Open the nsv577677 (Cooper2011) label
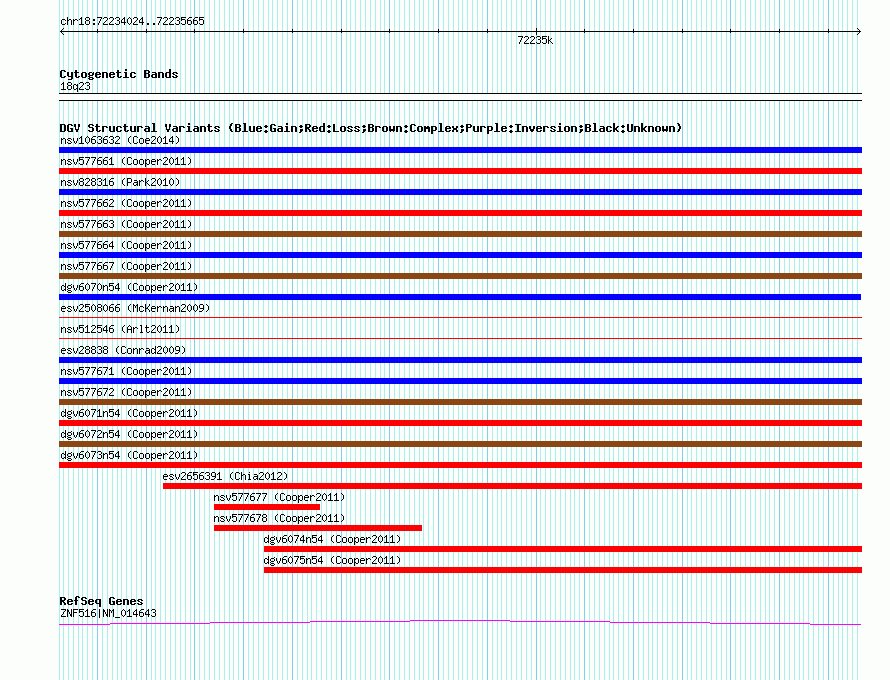 click(x=279, y=497)
